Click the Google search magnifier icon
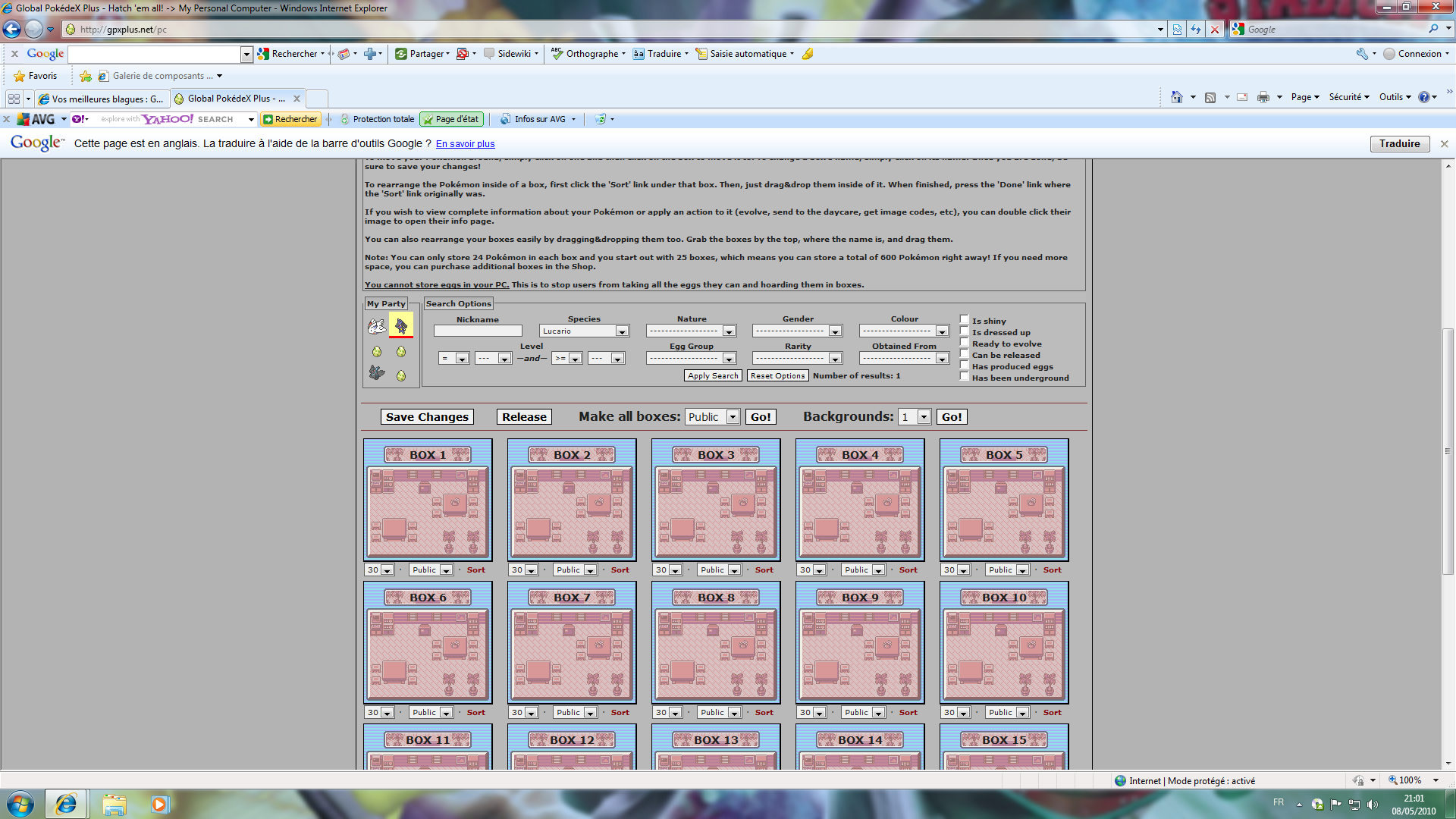 click(1433, 29)
